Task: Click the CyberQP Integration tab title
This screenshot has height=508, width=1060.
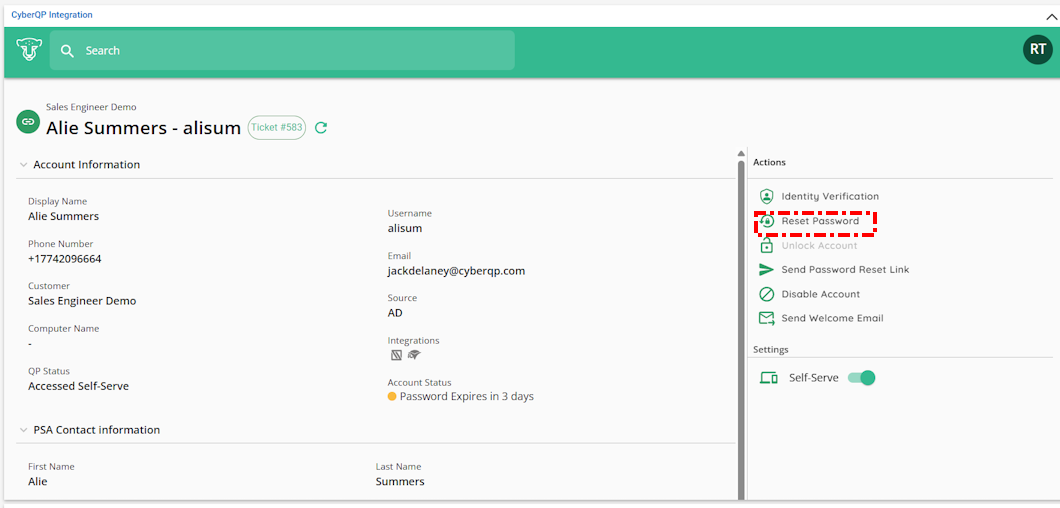Action: pos(51,15)
